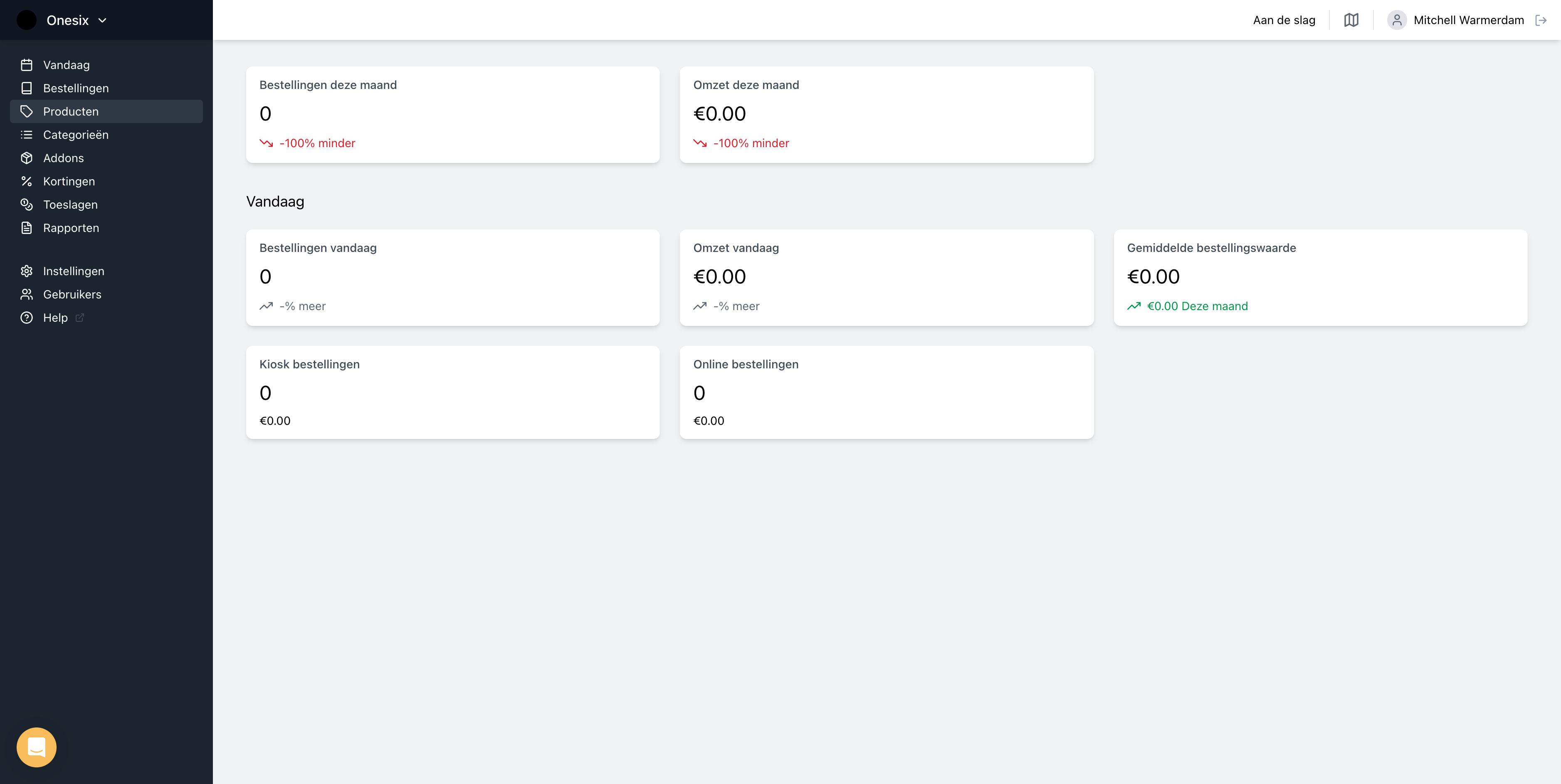Click Gemiddelde bestellingswaarde card title
Viewport: 1561px width, 784px height.
coord(1211,249)
